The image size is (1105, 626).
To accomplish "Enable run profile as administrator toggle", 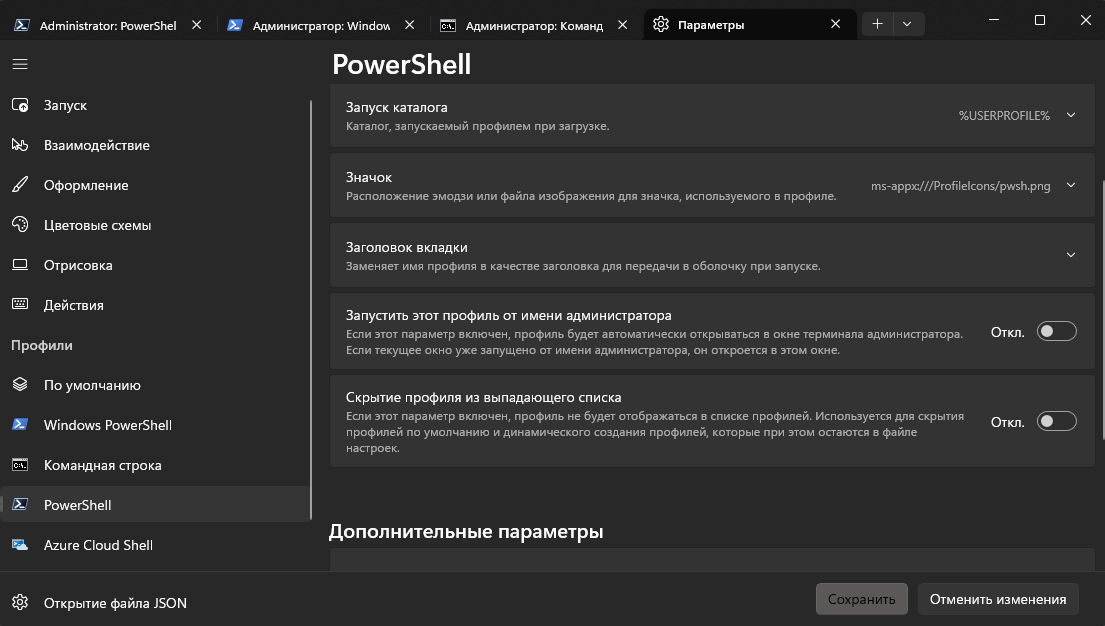I will (1056, 331).
